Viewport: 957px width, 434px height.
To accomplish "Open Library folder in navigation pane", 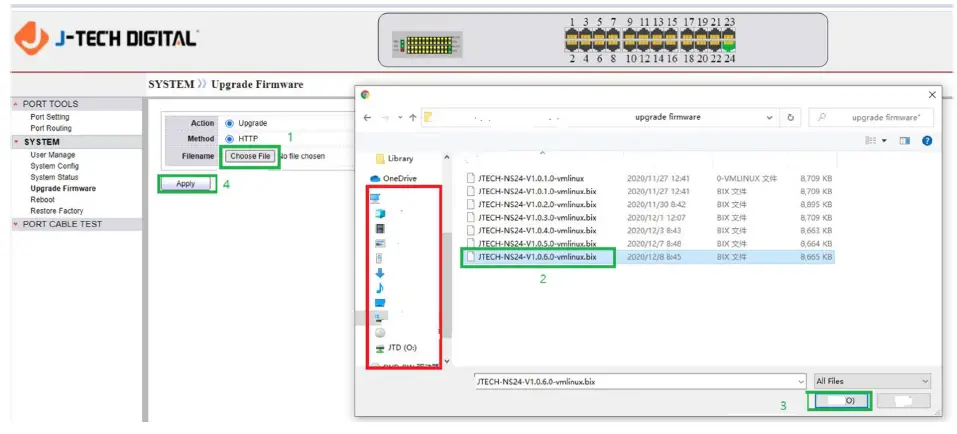I will 394,158.
